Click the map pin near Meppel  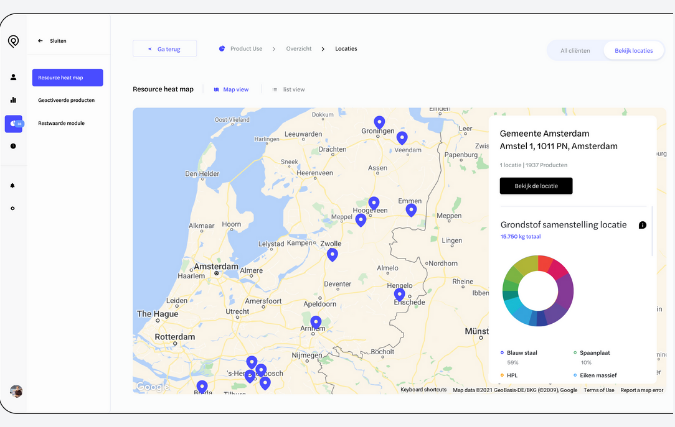(x=361, y=221)
